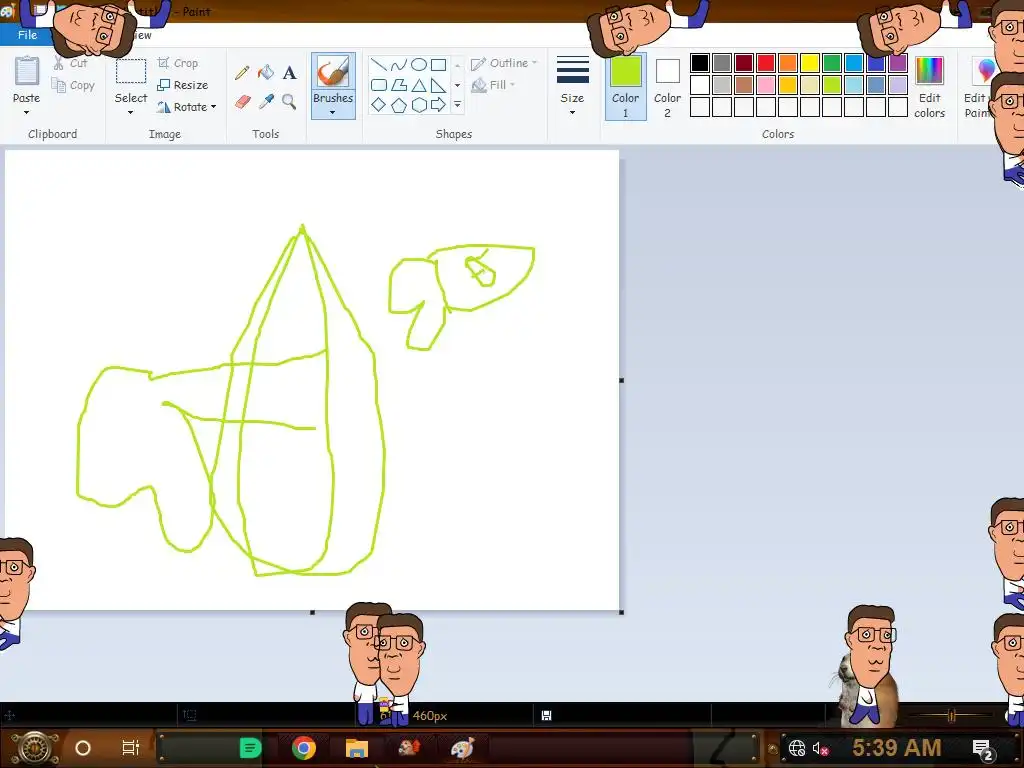
Task: Open the Windows Start button
Action: 34,748
